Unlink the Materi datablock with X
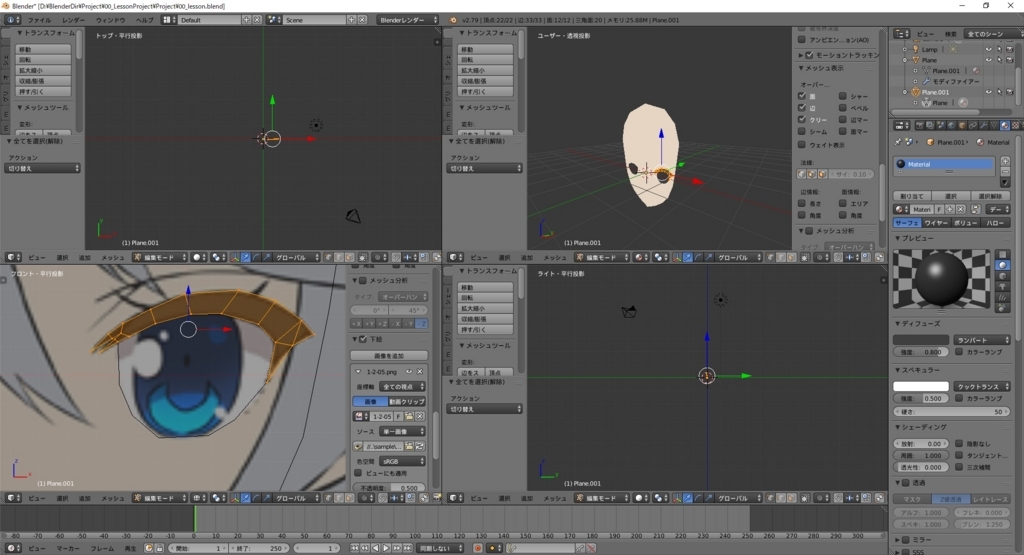The width and height of the screenshot is (1024, 555). click(x=961, y=209)
